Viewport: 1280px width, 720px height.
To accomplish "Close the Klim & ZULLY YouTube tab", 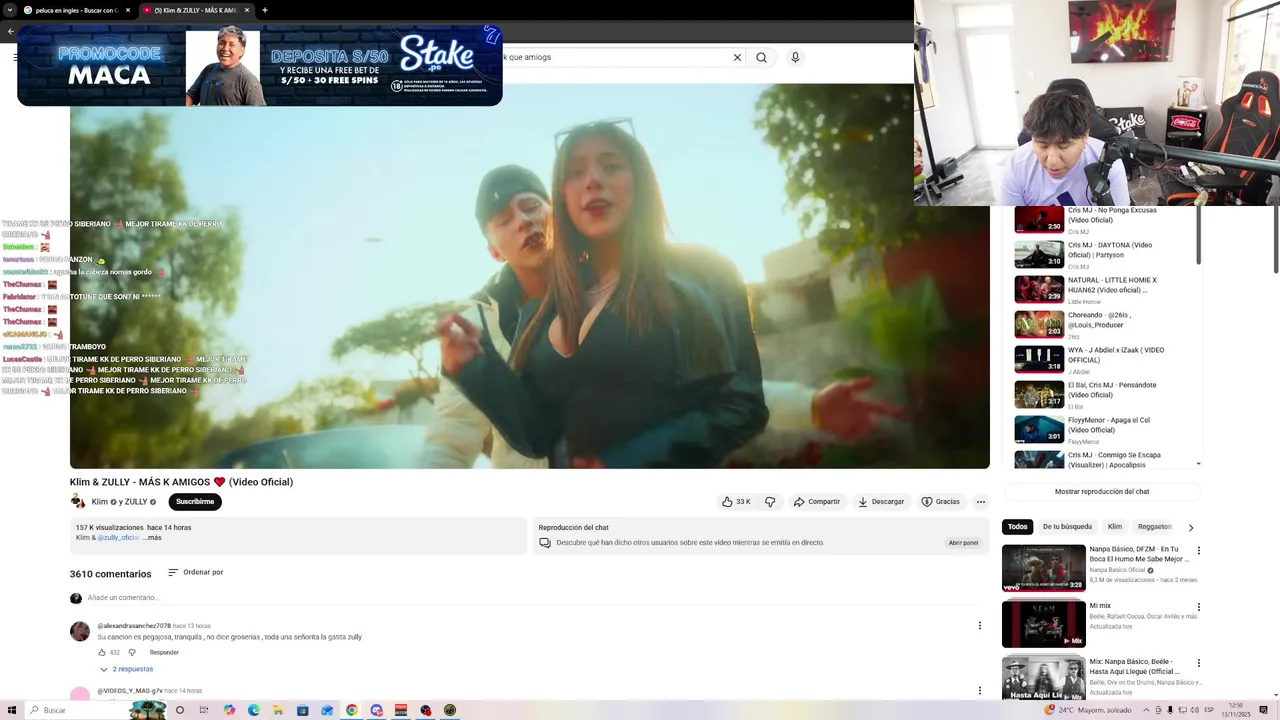I will [x=247, y=10].
